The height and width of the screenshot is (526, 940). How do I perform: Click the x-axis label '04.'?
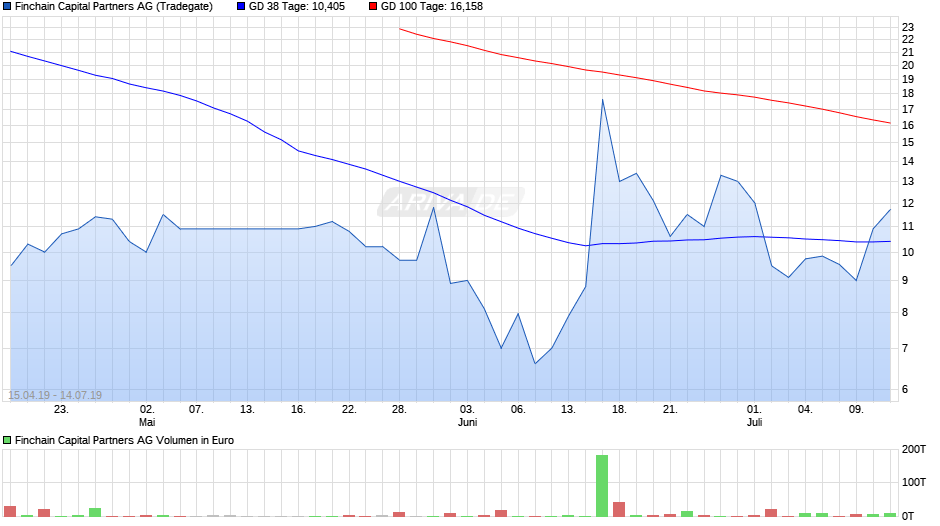(x=805, y=410)
